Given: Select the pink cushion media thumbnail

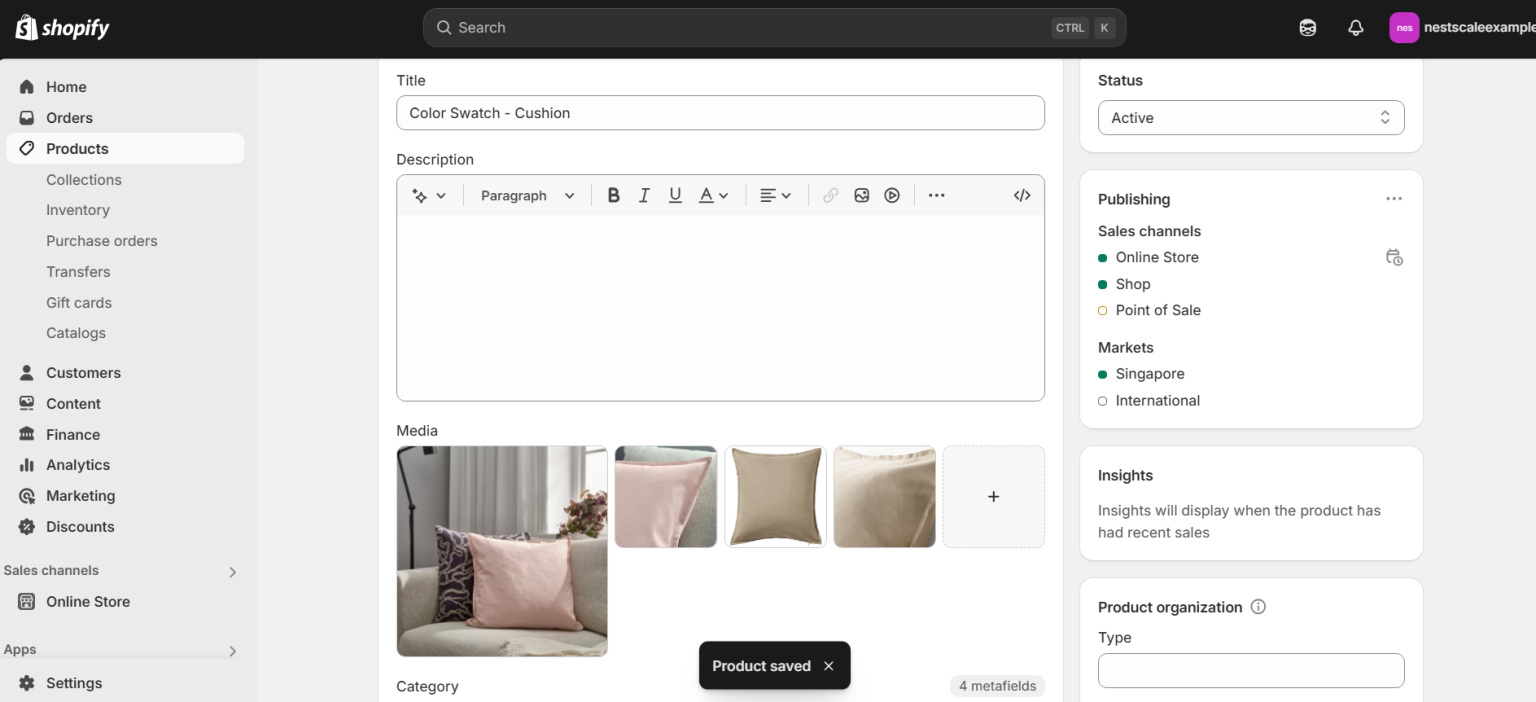Looking at the screenshot, I should [665, 496].
